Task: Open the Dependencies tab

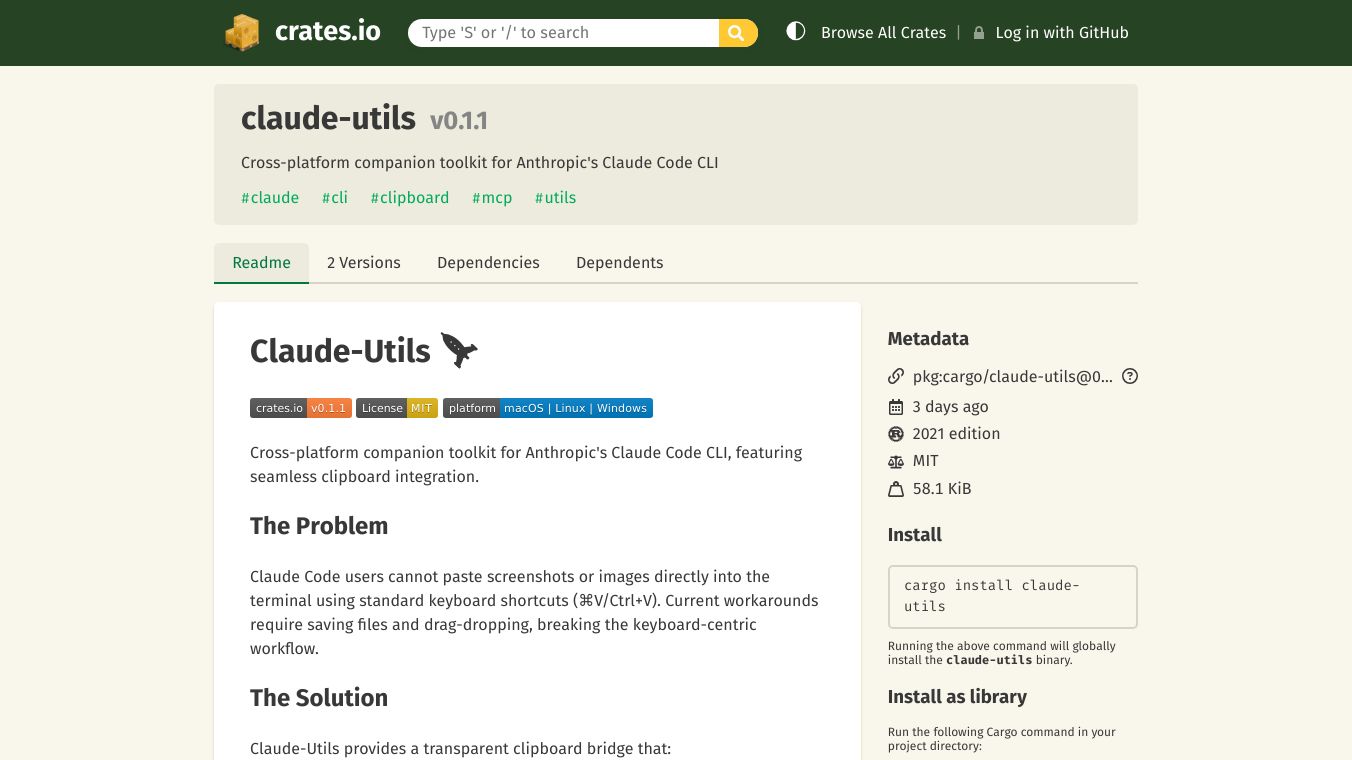Action: [488, 263]
